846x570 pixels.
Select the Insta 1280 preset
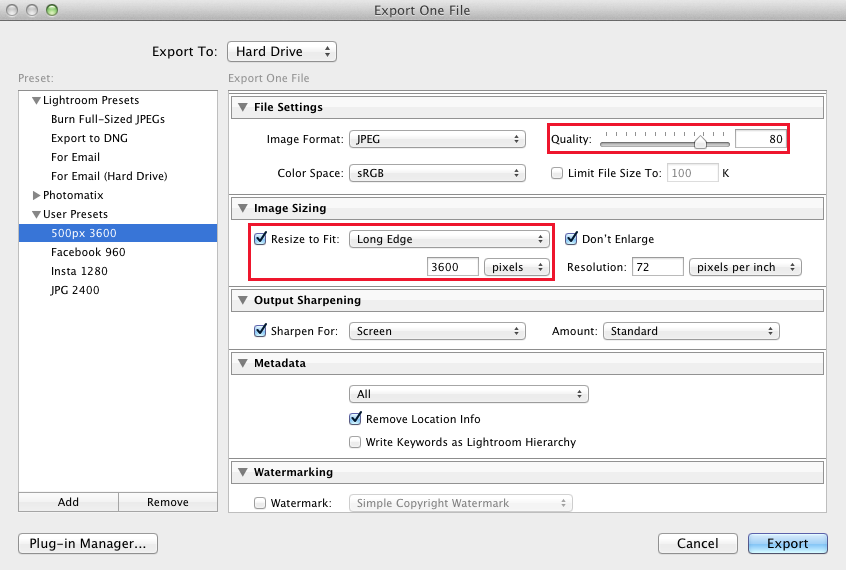tap(79, 271)
